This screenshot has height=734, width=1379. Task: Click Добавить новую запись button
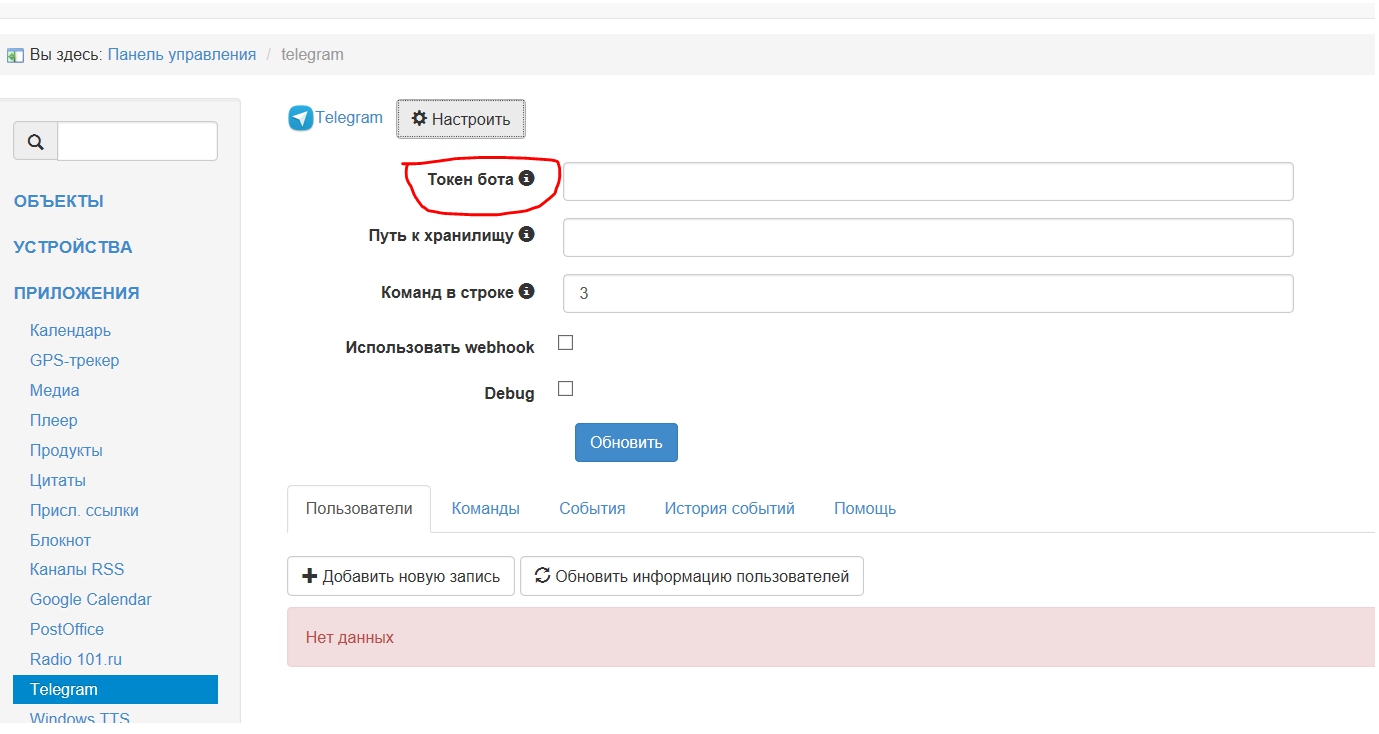click(401, 576)
